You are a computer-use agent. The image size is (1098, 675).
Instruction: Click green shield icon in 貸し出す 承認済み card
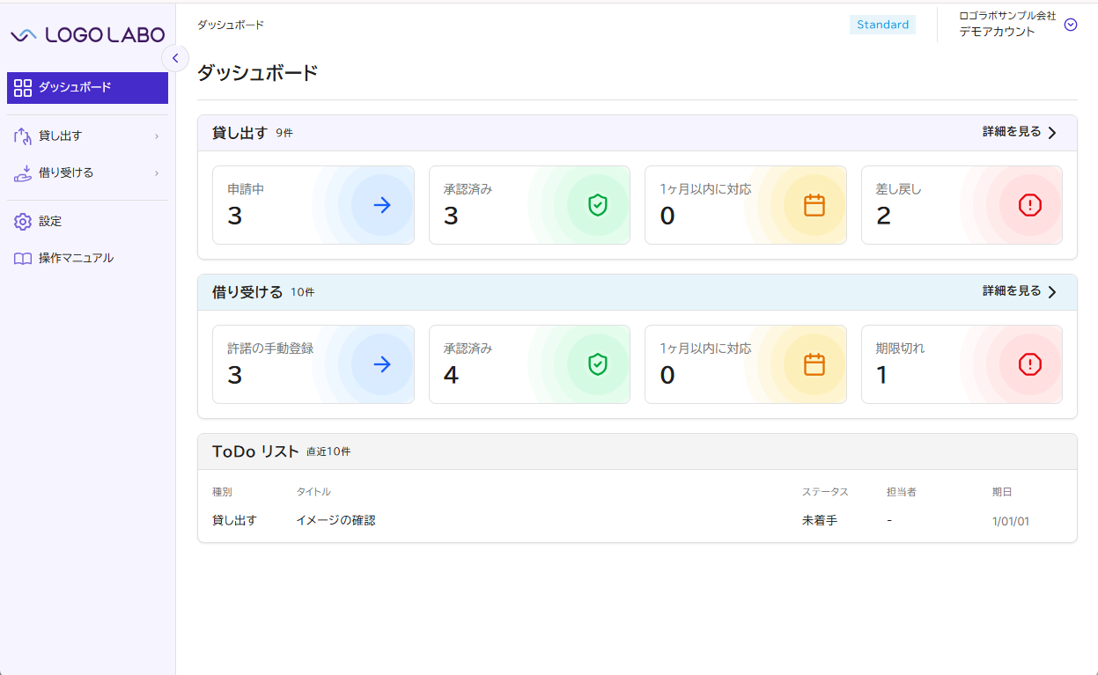tap(597, 205)
